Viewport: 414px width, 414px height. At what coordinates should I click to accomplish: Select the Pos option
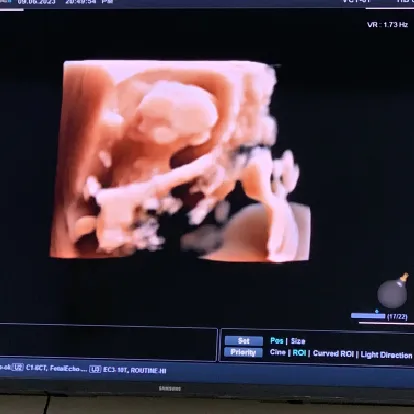(x=277, y=341)
